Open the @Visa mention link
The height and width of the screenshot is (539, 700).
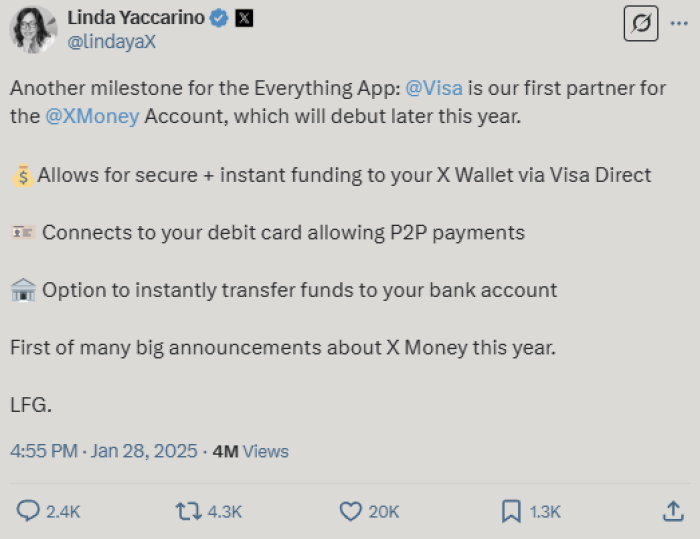(x=434, y=88)
